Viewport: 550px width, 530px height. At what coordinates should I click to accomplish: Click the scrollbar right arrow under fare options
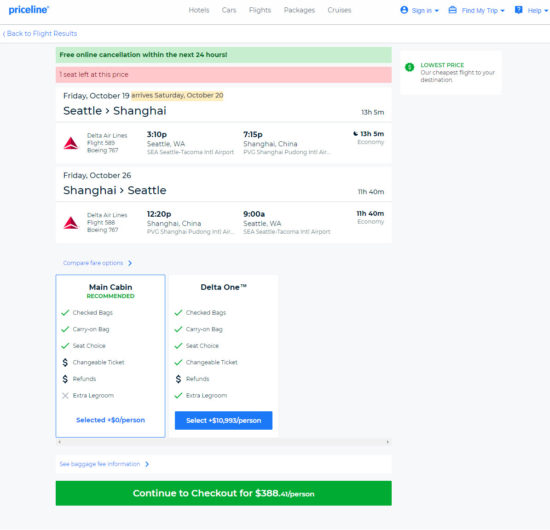click(388, 442)
